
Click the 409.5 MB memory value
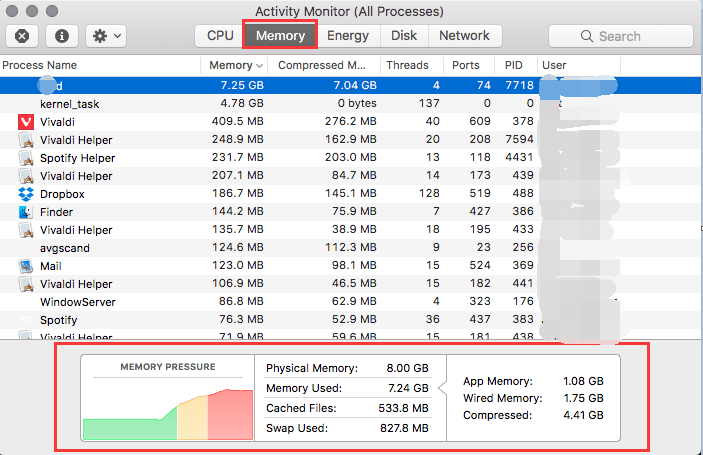tap(238, 121)
